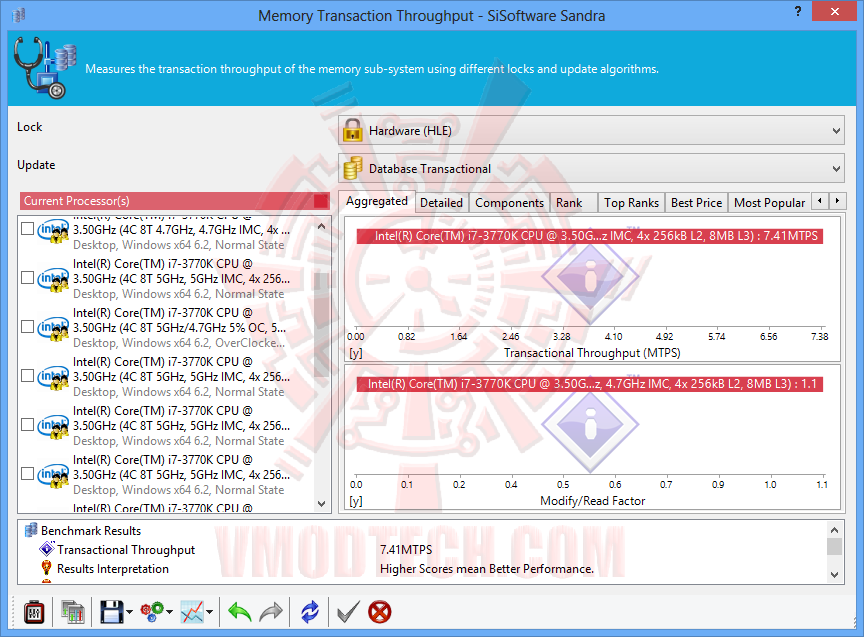Click the red 7.41MTPS throughput bar

tap(590, 236)
